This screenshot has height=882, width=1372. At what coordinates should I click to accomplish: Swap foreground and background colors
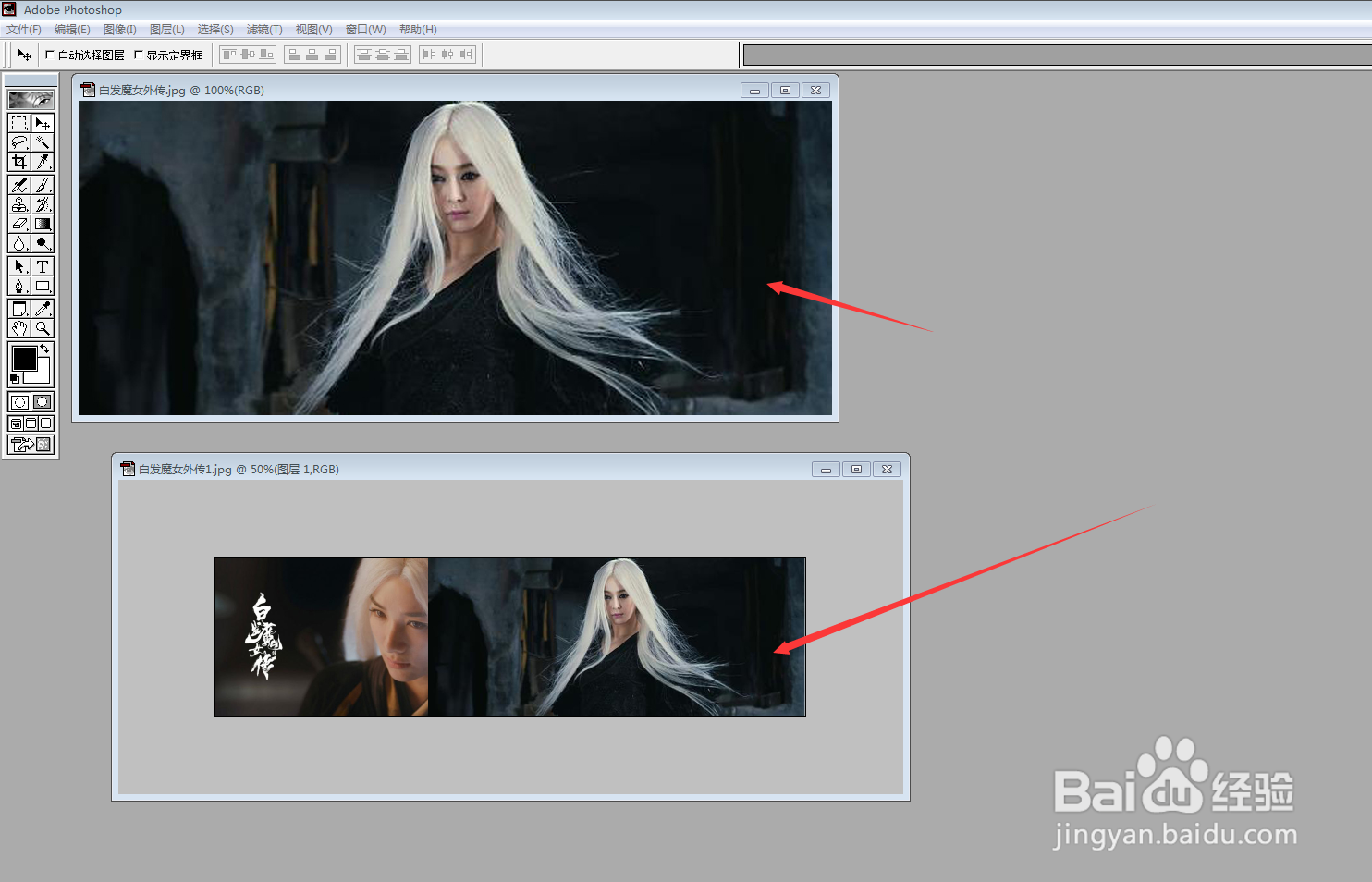(44, 349)
